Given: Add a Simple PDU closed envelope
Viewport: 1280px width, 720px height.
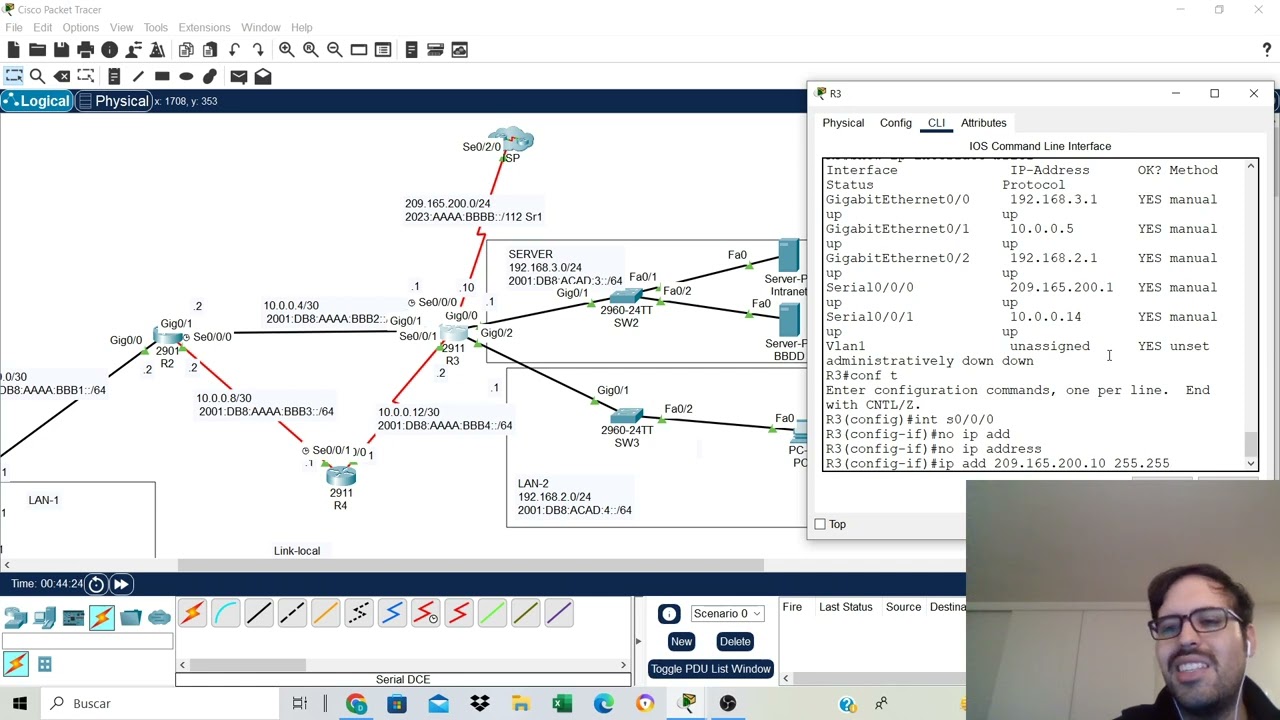Looking at the screenshot, I should pos(238,76).
